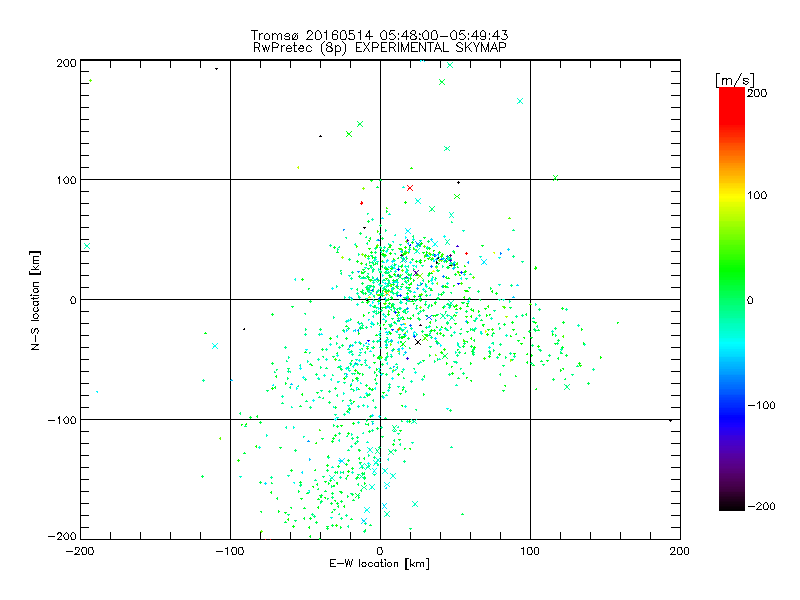Image resolution: width=800 pixels, height=600 pixels.
Task: Click the 100 tick label on N-S axis
Action: pyautogui.click(x=66, y=180)
